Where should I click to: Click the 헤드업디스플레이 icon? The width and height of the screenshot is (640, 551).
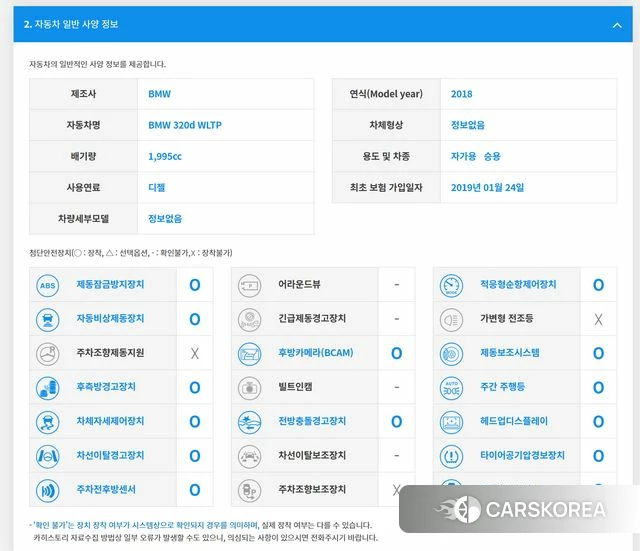tap(451, 422)
